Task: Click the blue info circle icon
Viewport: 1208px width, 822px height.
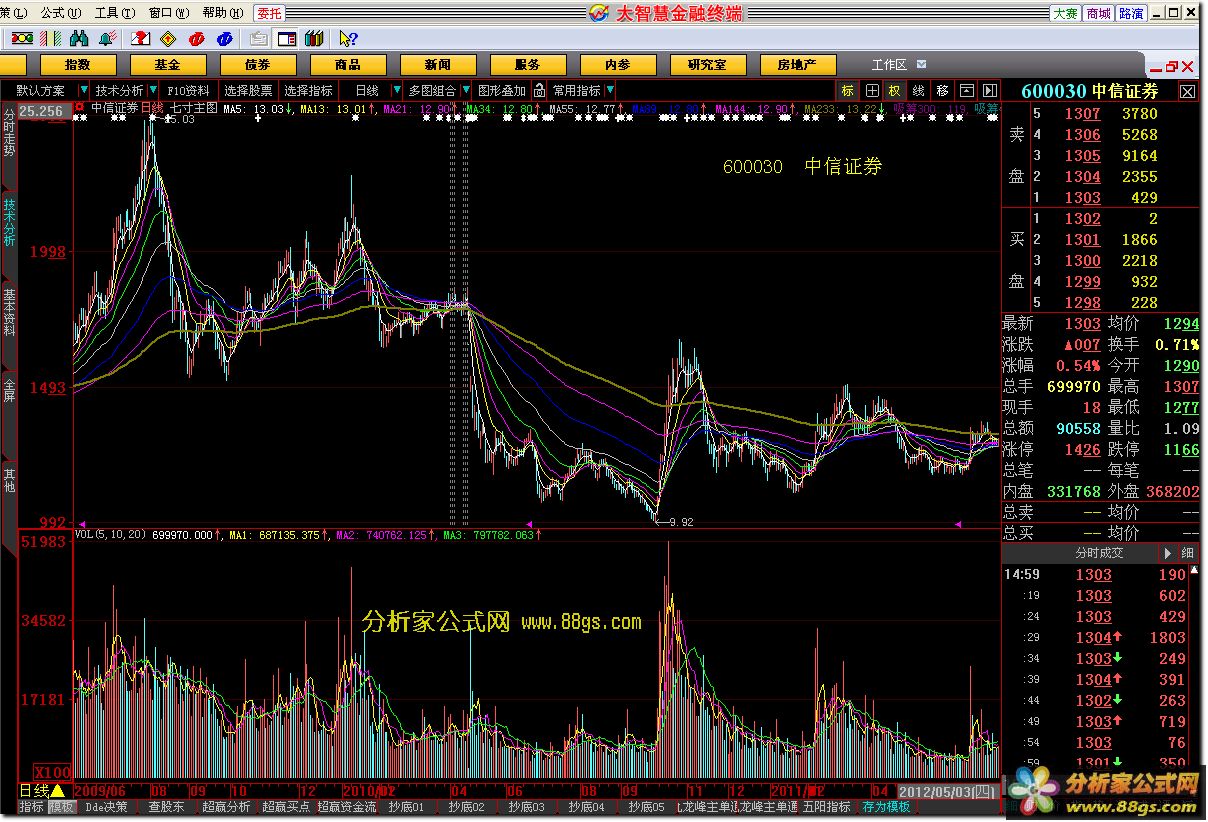Action: [x=225, y=38]
